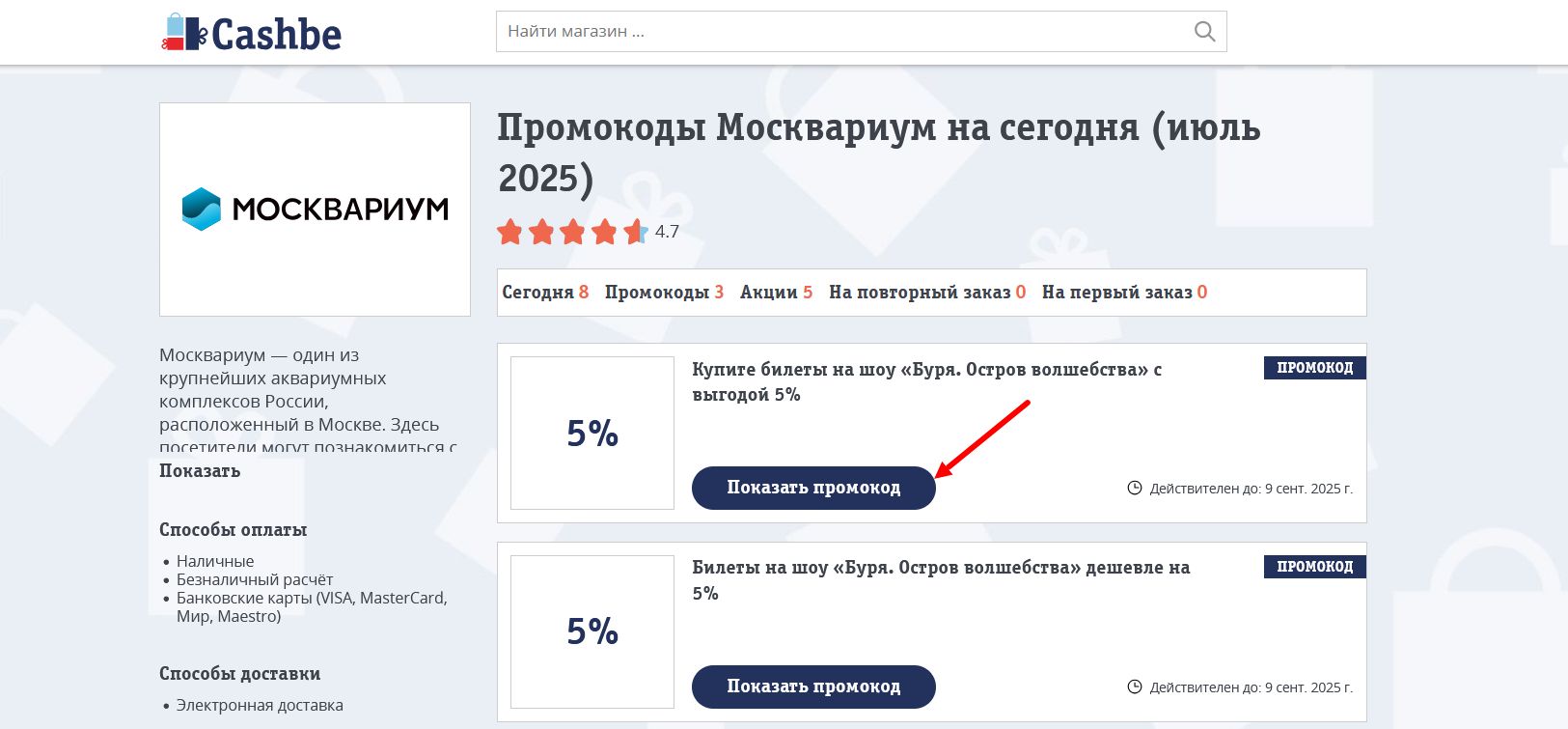Click the 5% box of Билеты на шоу дешевле offer
Screen dimensions: 1568x729
pyautogui.click(x=592, y=631)
